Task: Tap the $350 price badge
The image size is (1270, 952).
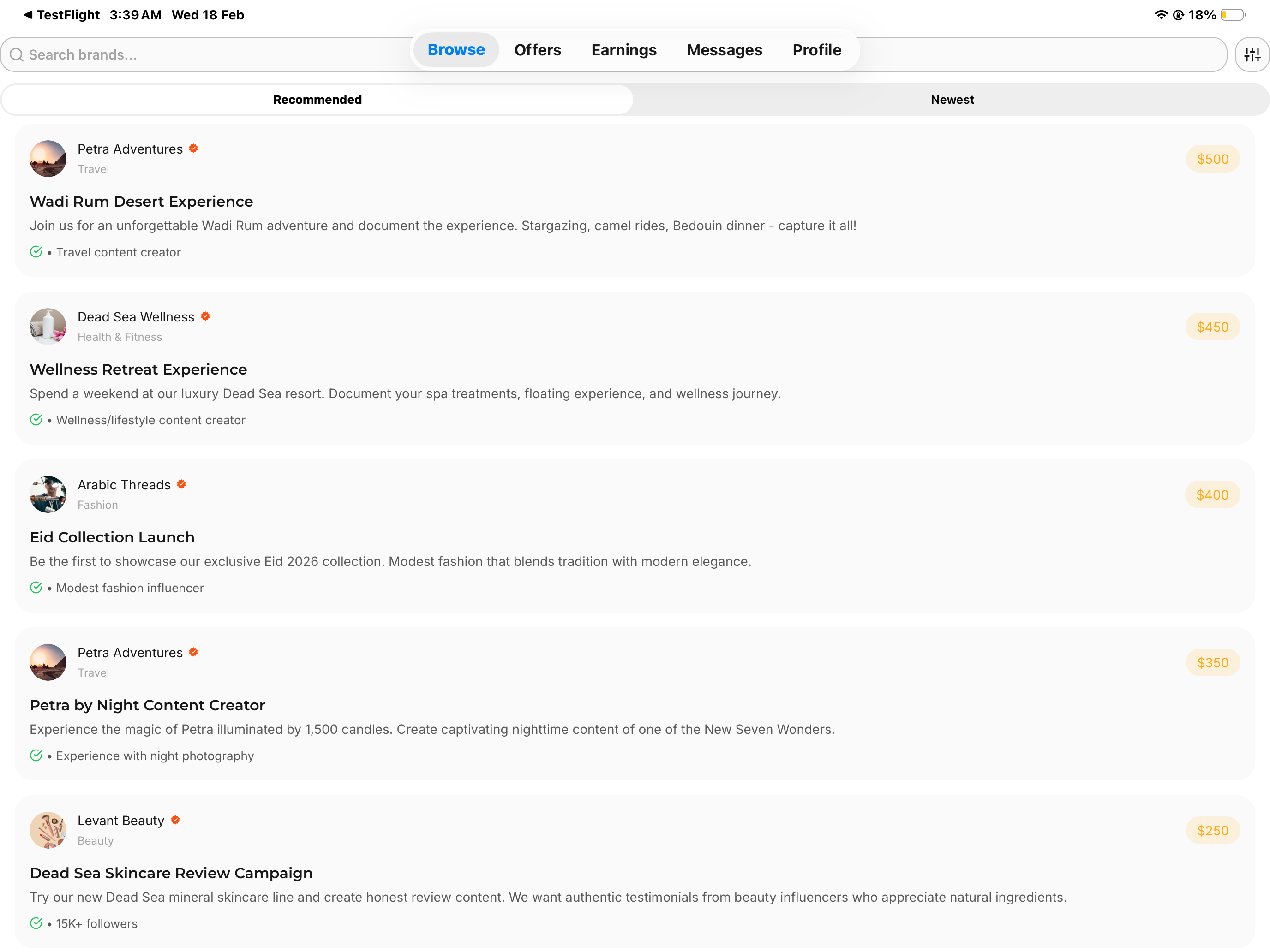Action: click(x=1213, y=663)
